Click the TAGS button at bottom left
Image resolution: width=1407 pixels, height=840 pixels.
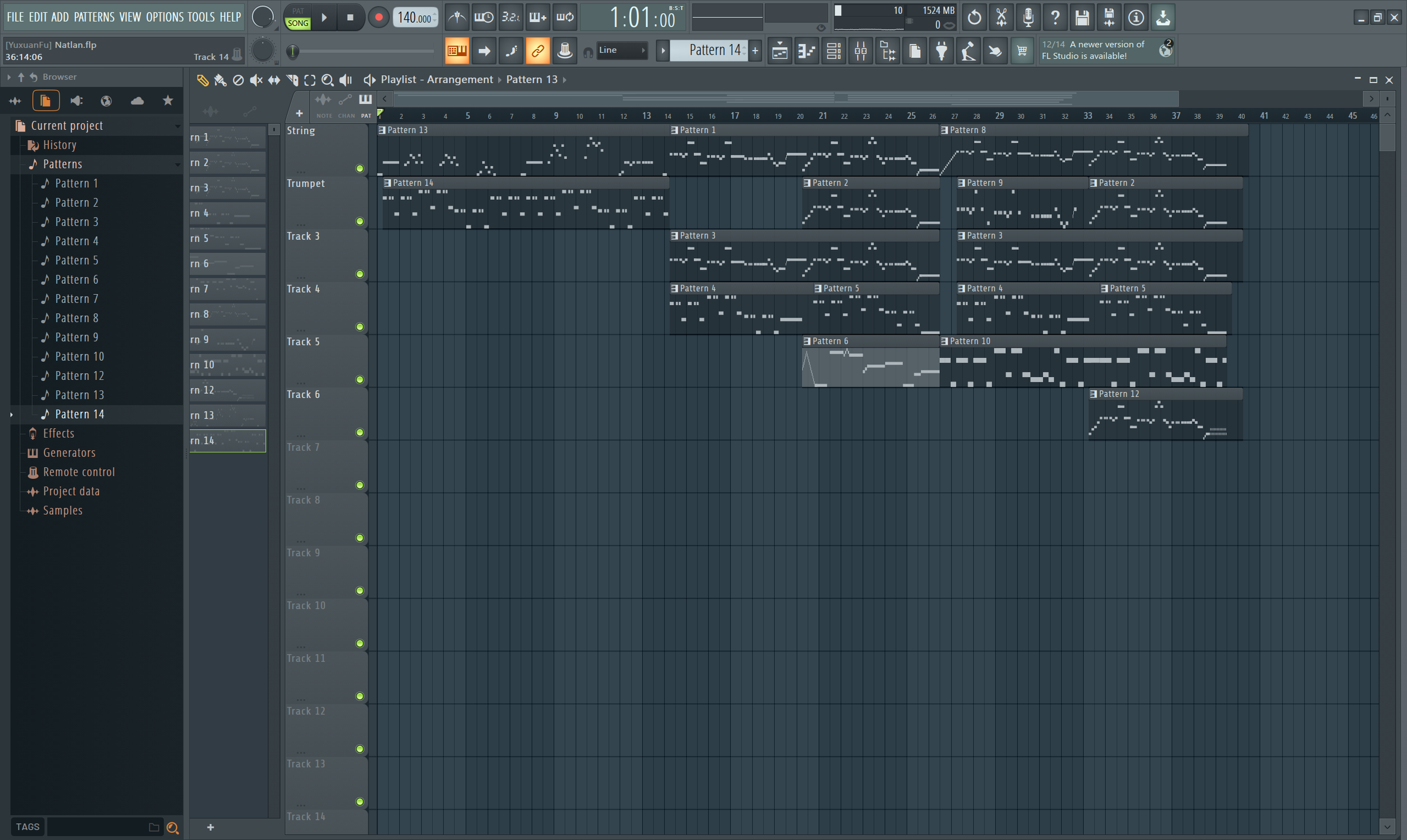point(26,826)
